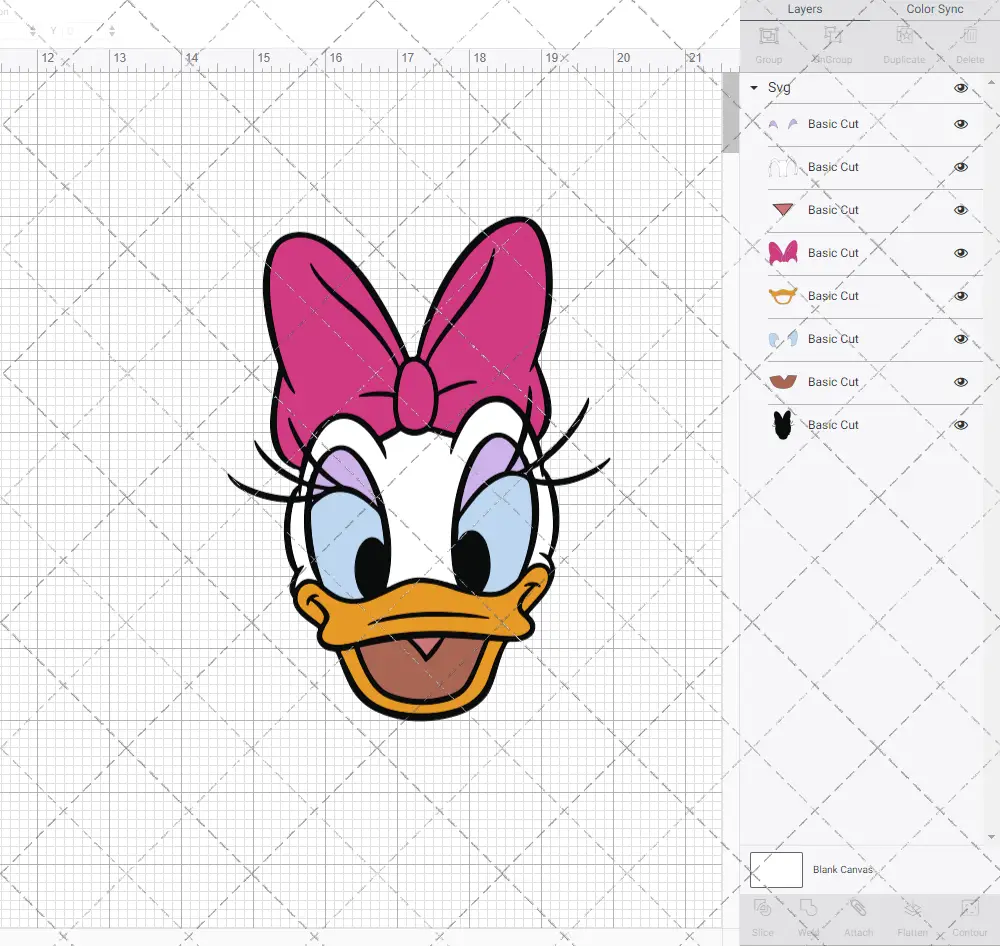Select the Attach paperclip tool

click(858, 908)
